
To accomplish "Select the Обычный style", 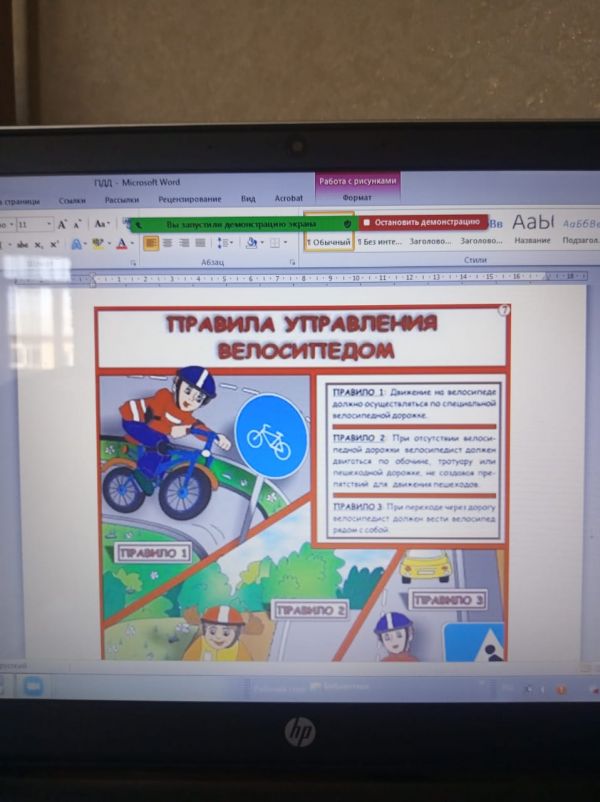I will pyautogui.click(x=328, y=241).
